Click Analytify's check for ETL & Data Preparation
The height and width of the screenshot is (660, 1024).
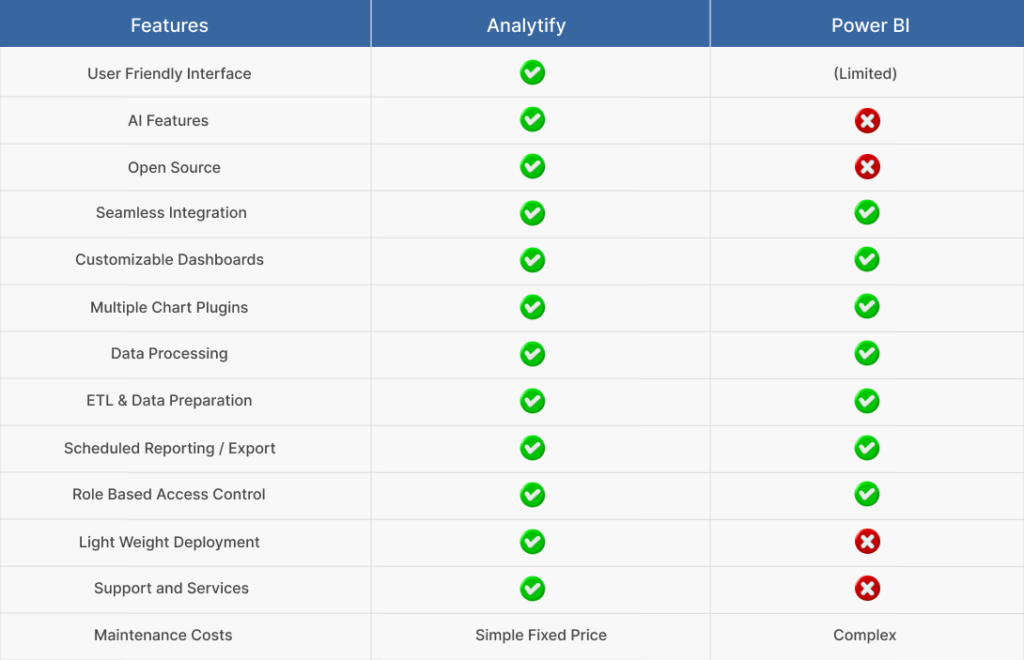(532, 401)
